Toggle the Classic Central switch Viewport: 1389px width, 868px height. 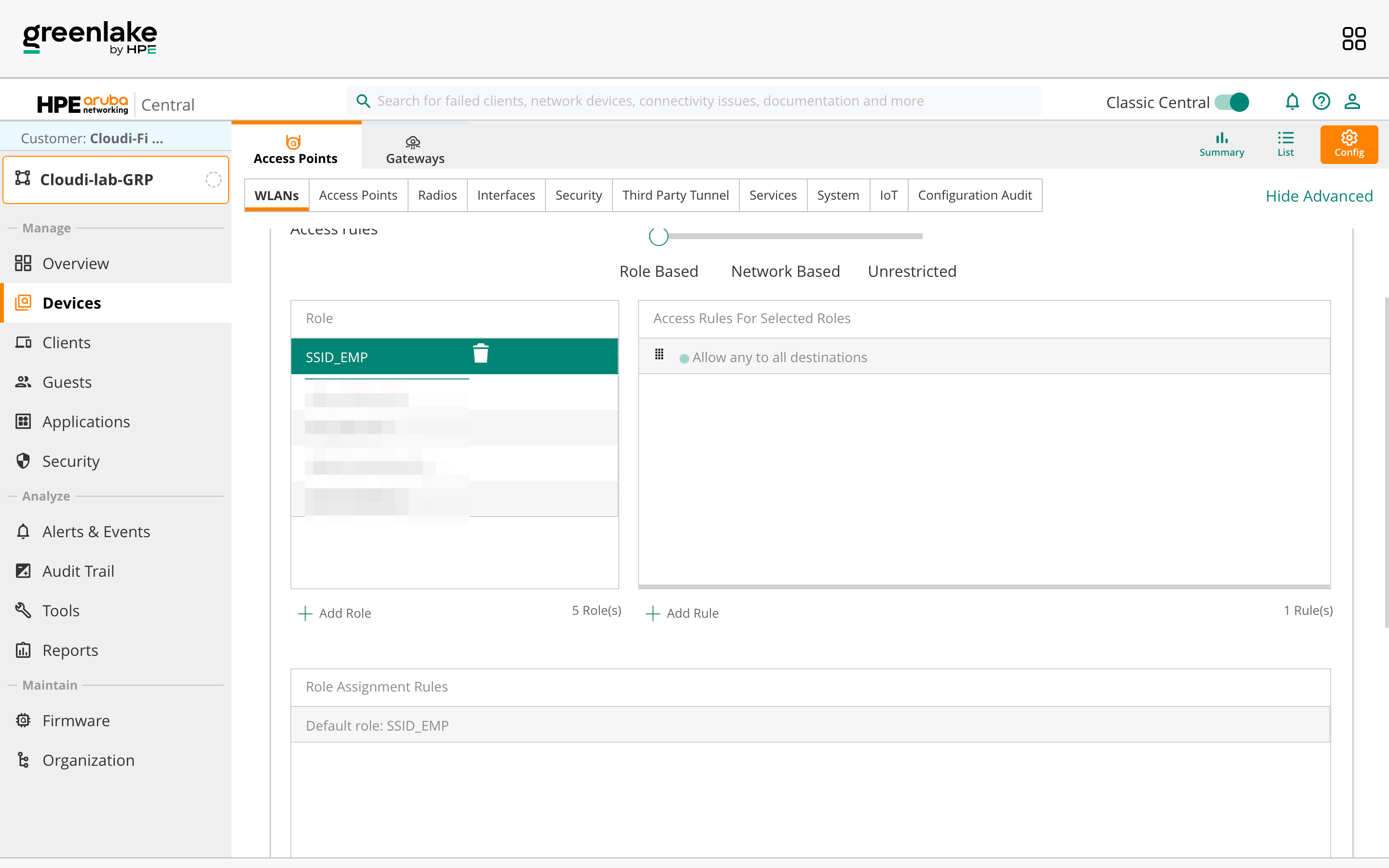(1232, 102)
